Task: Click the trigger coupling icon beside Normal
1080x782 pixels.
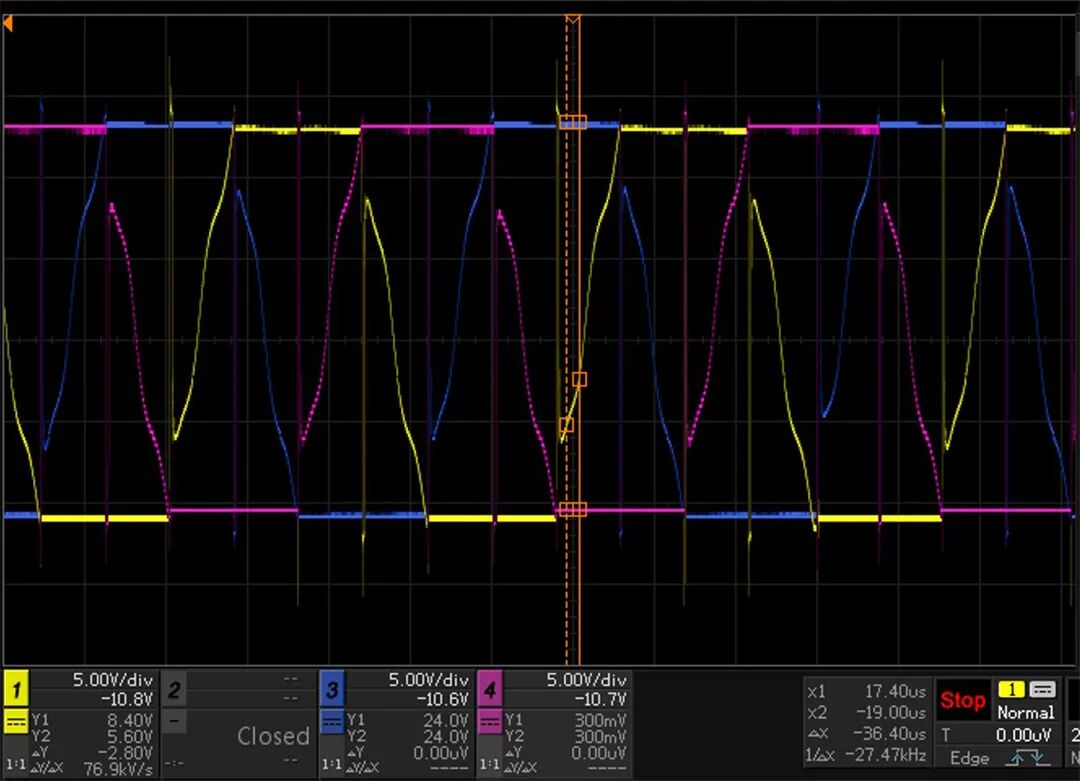Action: [1042, 689]
